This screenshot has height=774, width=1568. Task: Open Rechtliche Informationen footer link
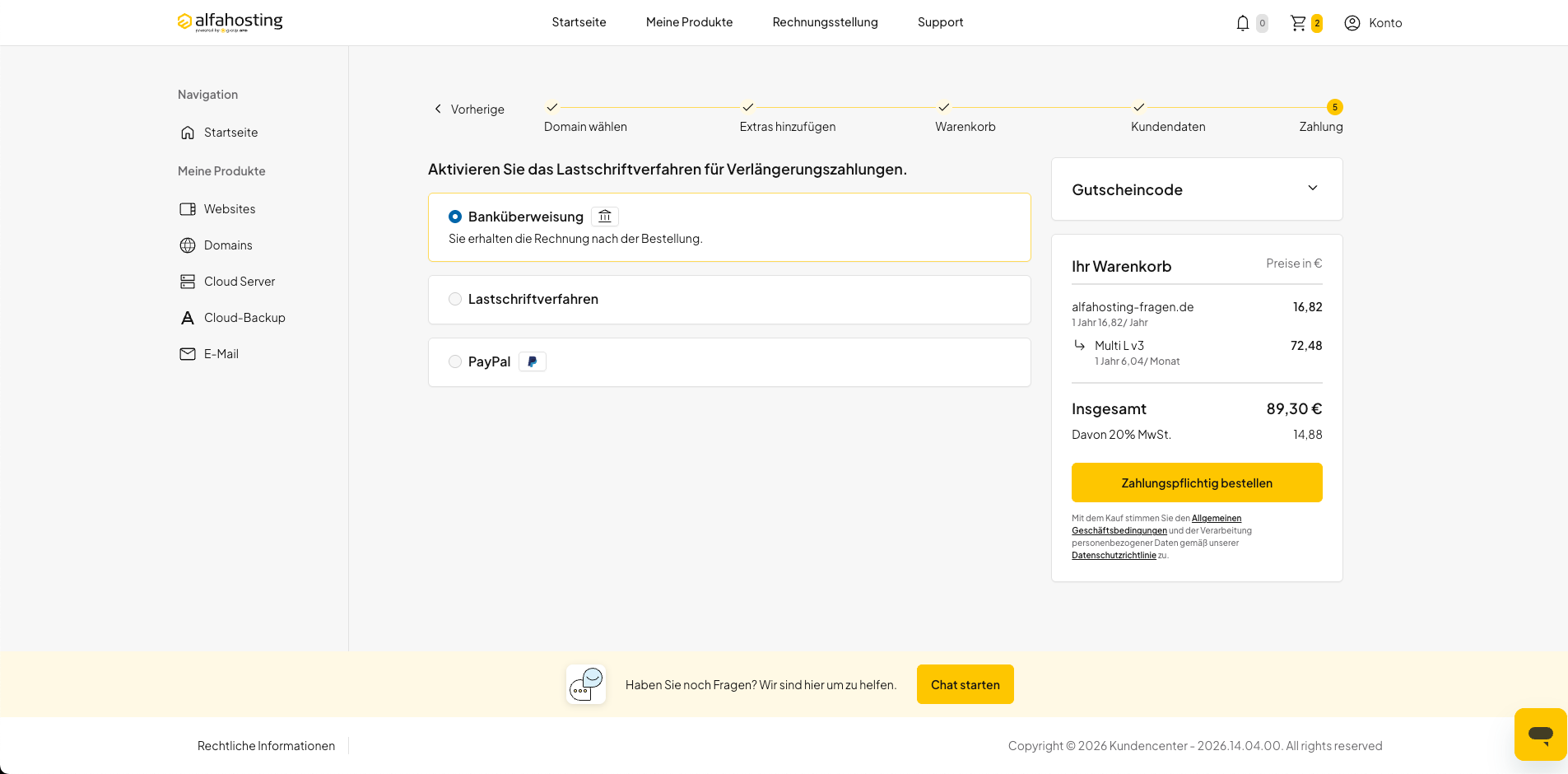266,746
